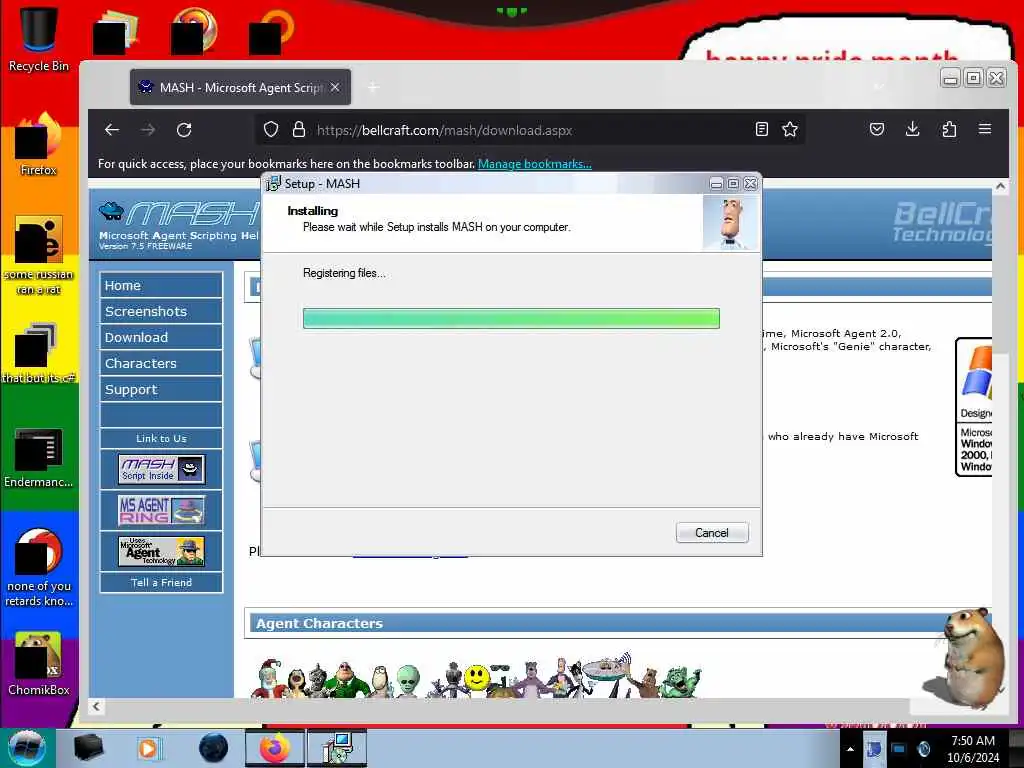Open the Screenshots sidebar link
This screenshot has height=768, width=1024.
pos(161,312)
